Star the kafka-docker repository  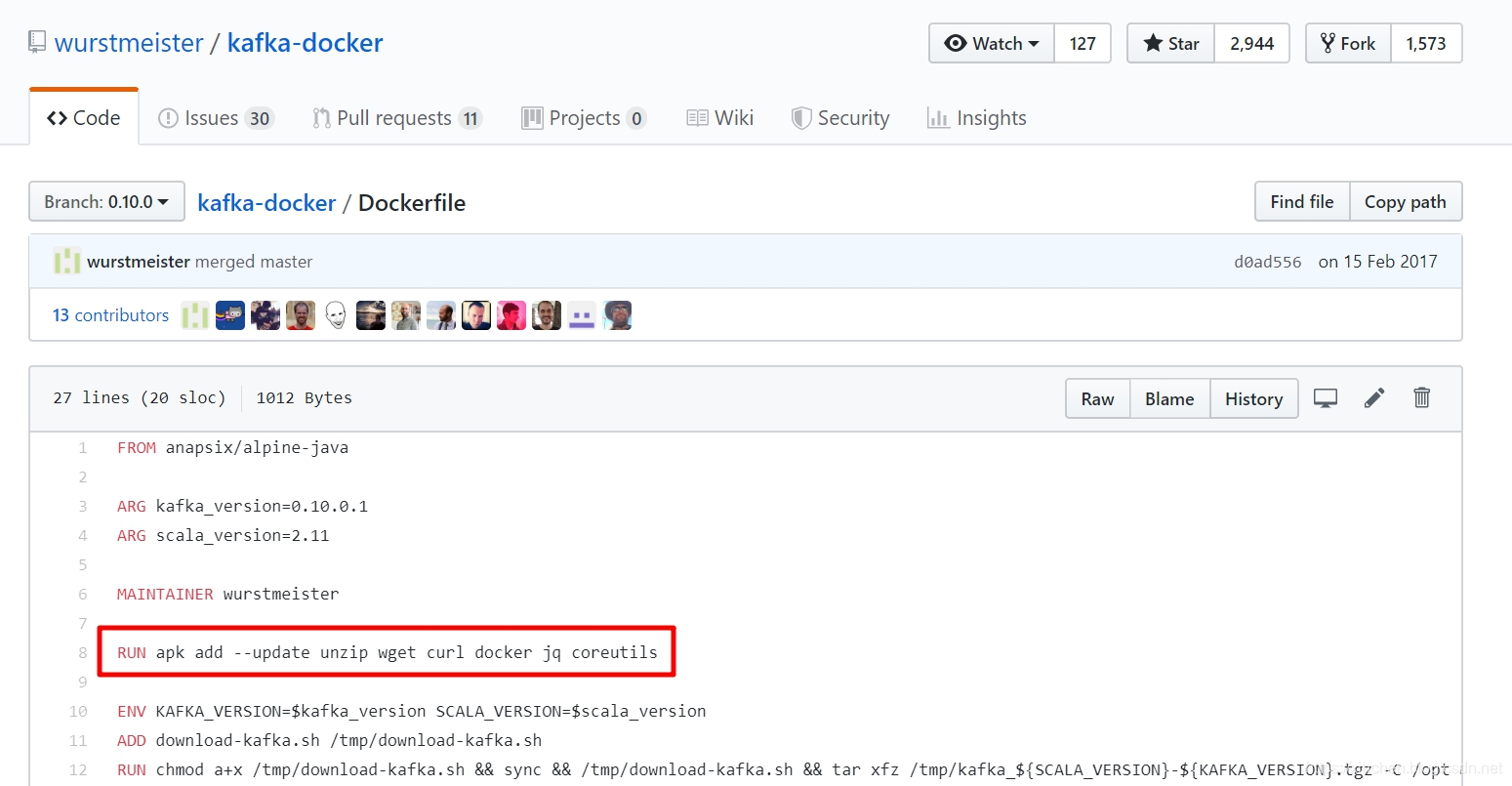pyautogui.click(x=1170, y=43)
